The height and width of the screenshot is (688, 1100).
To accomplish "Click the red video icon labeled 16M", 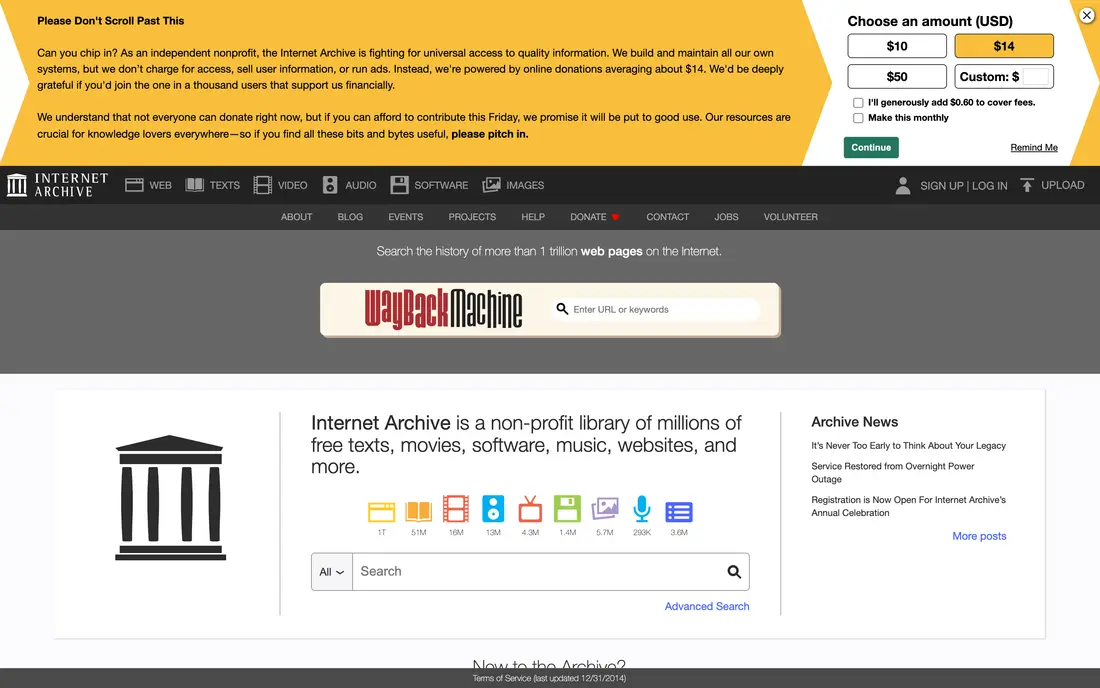I will (456, 509).
